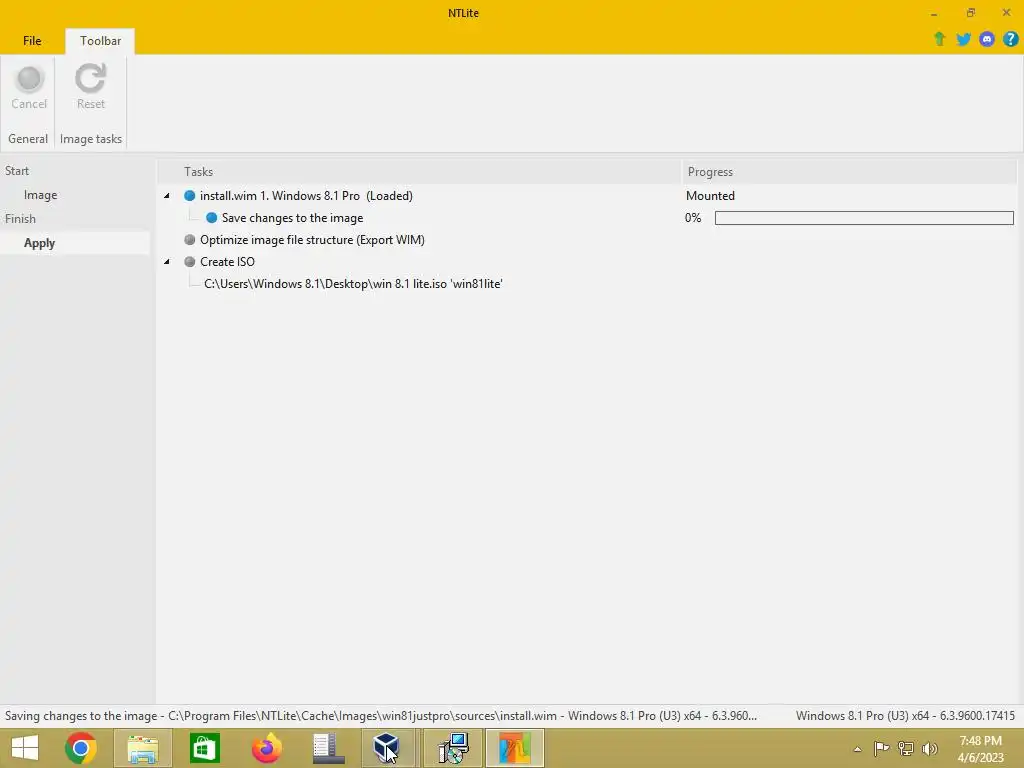Open the Windows Start button
1024x768 pixels.
point(25,748)
